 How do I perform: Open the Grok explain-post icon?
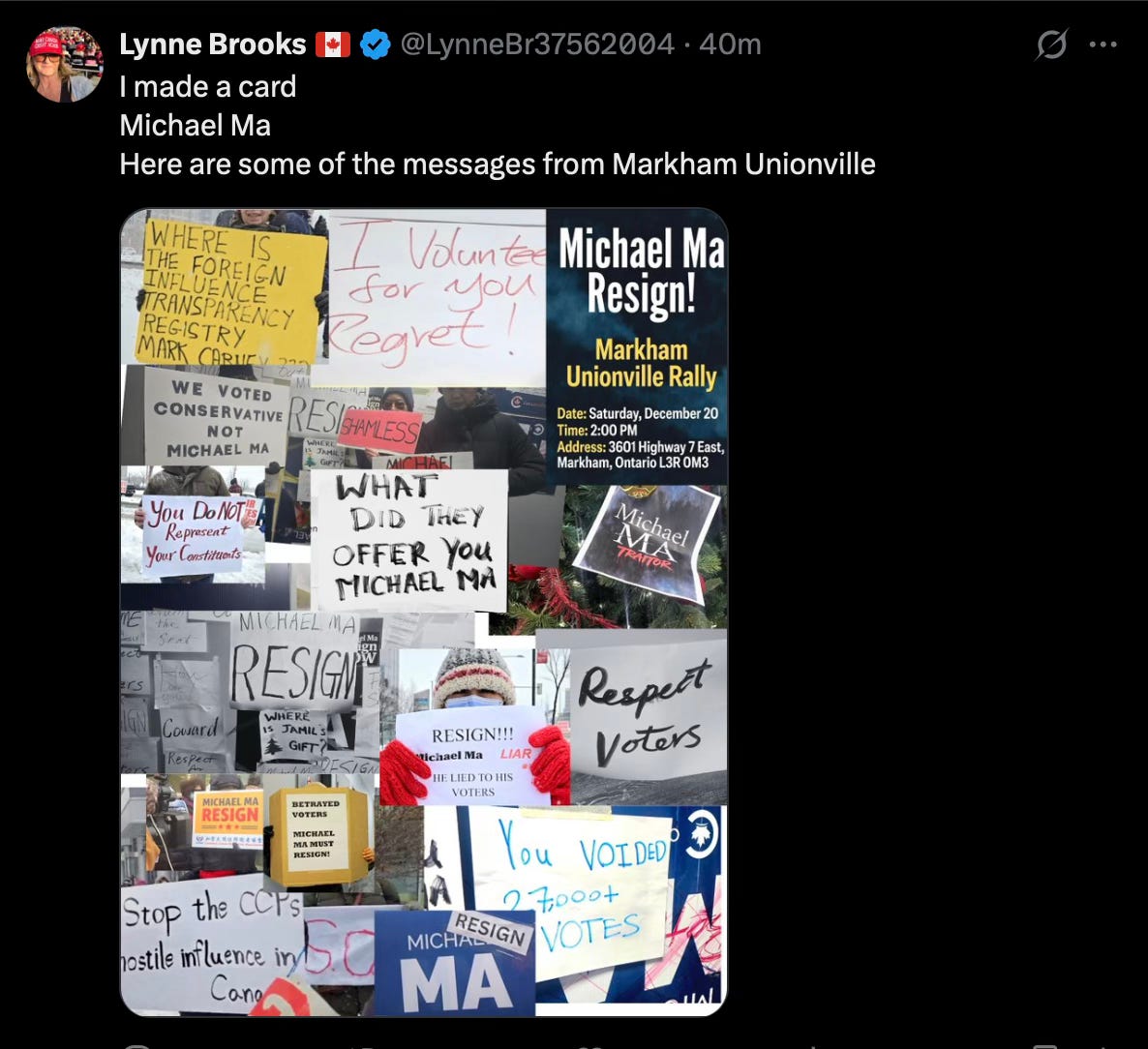pos(1051,45)
